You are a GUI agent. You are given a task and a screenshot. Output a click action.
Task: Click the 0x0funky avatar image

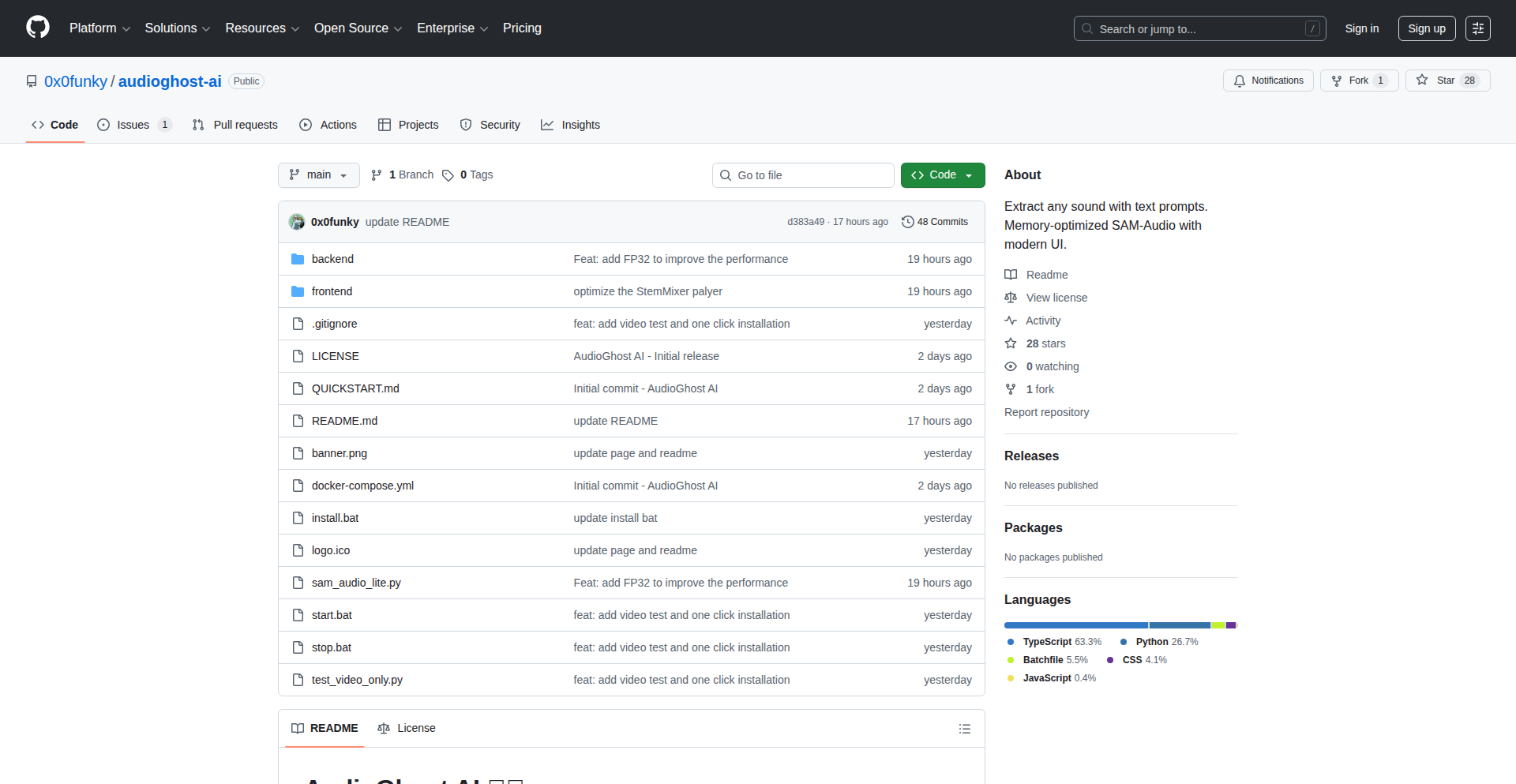(x=297, y=222)
